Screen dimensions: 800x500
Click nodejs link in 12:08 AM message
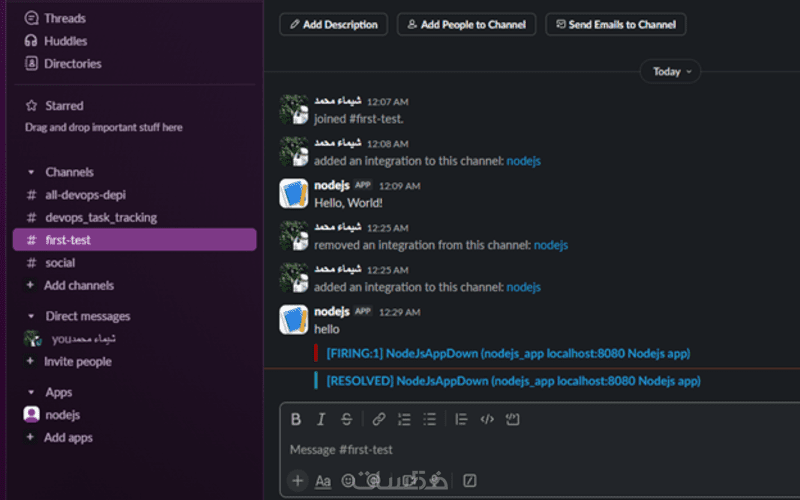click(523, 161)
